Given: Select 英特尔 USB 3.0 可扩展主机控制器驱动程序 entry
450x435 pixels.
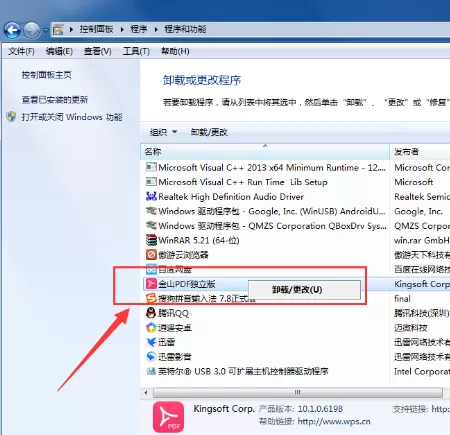Looking at the screenshot, I should 243,371.
